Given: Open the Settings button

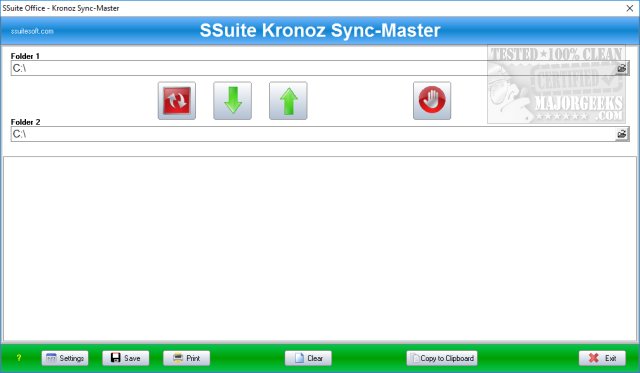Looking at the screenshot, I should pyautogui.click(x=65, y=358).
